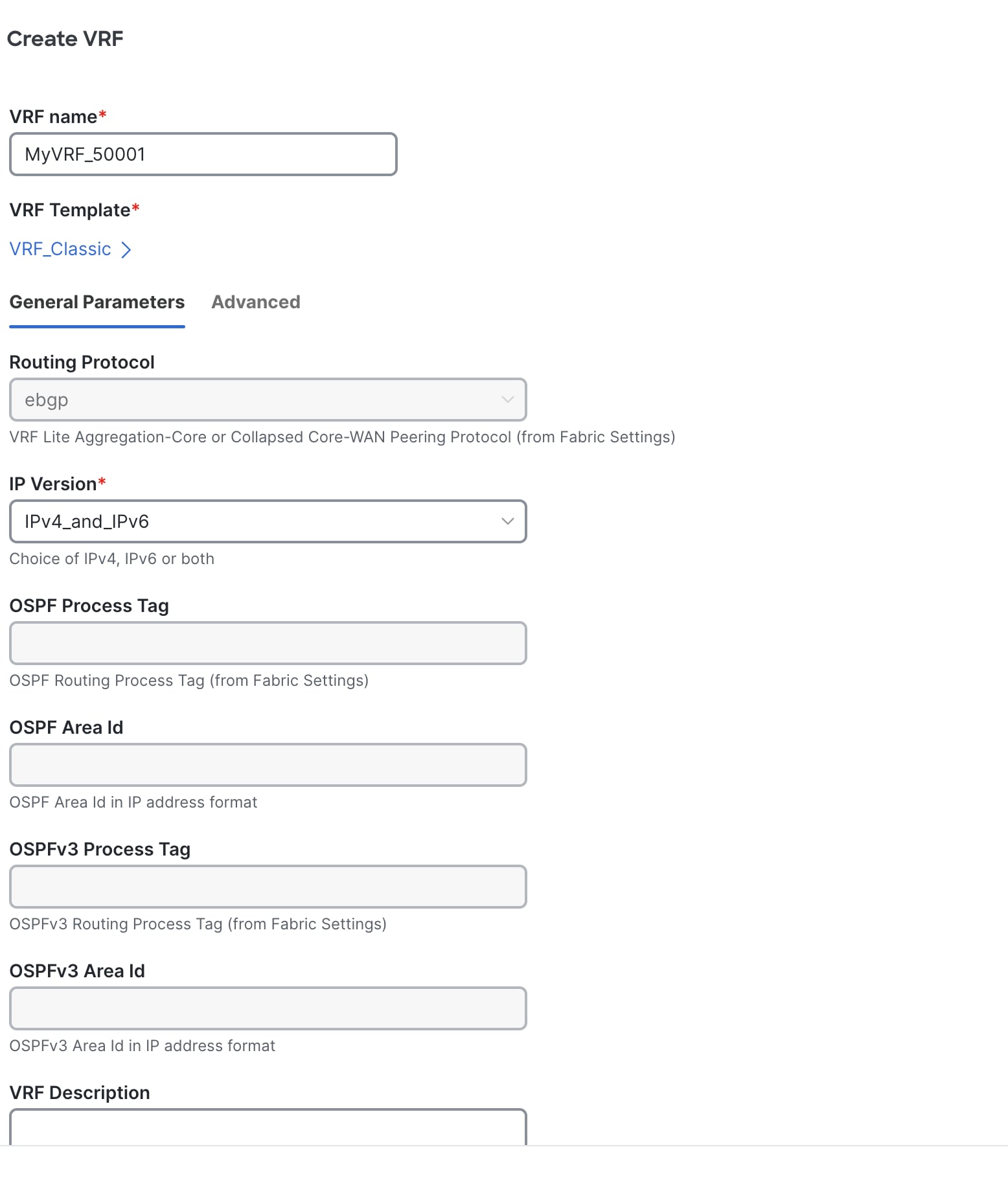
Task: Select the General Parameters tab
Action: 97,302
